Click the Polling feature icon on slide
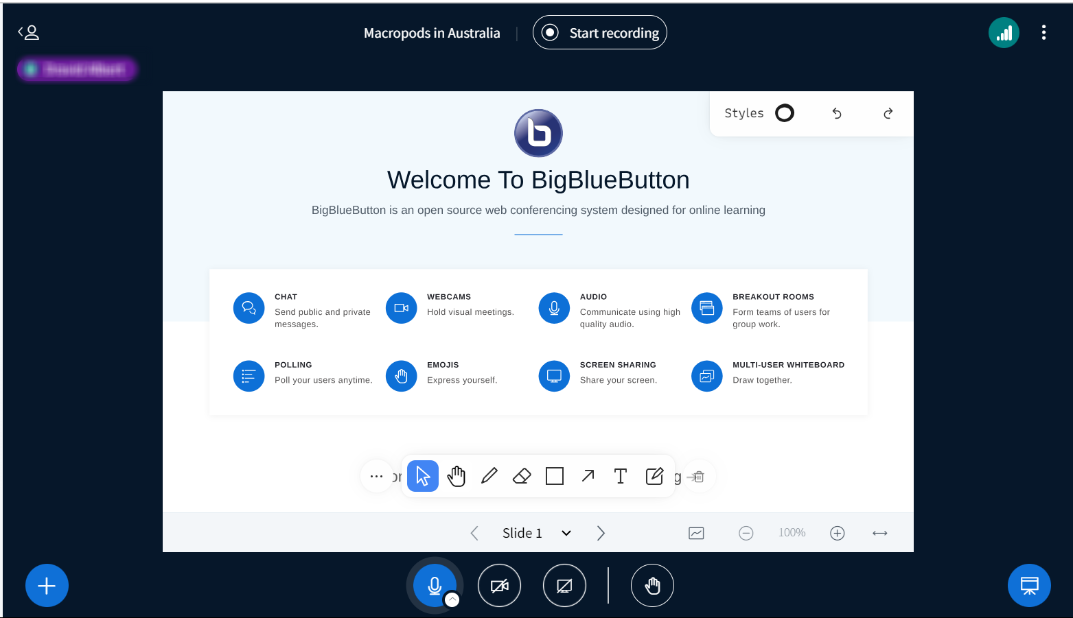The height and width of the screenshot is (618, 1073). (x=248, y=376)
